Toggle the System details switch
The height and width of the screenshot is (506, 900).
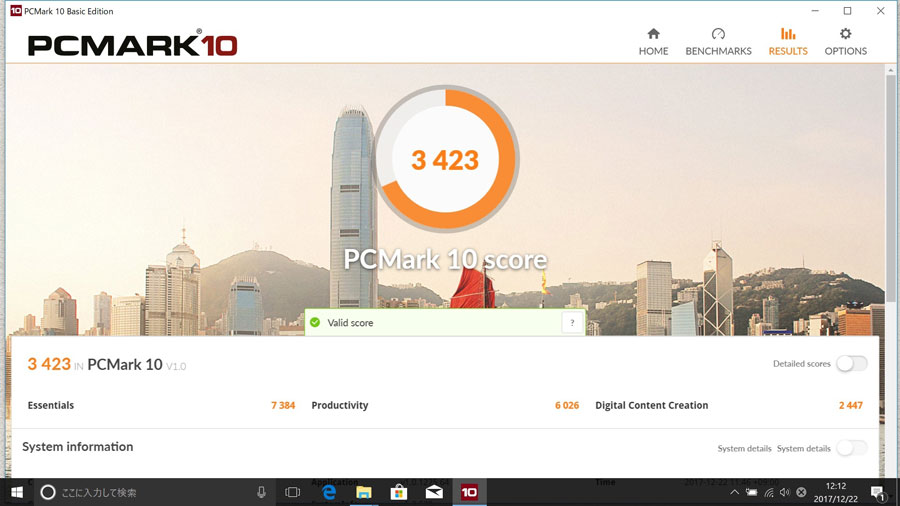(852, 447)
